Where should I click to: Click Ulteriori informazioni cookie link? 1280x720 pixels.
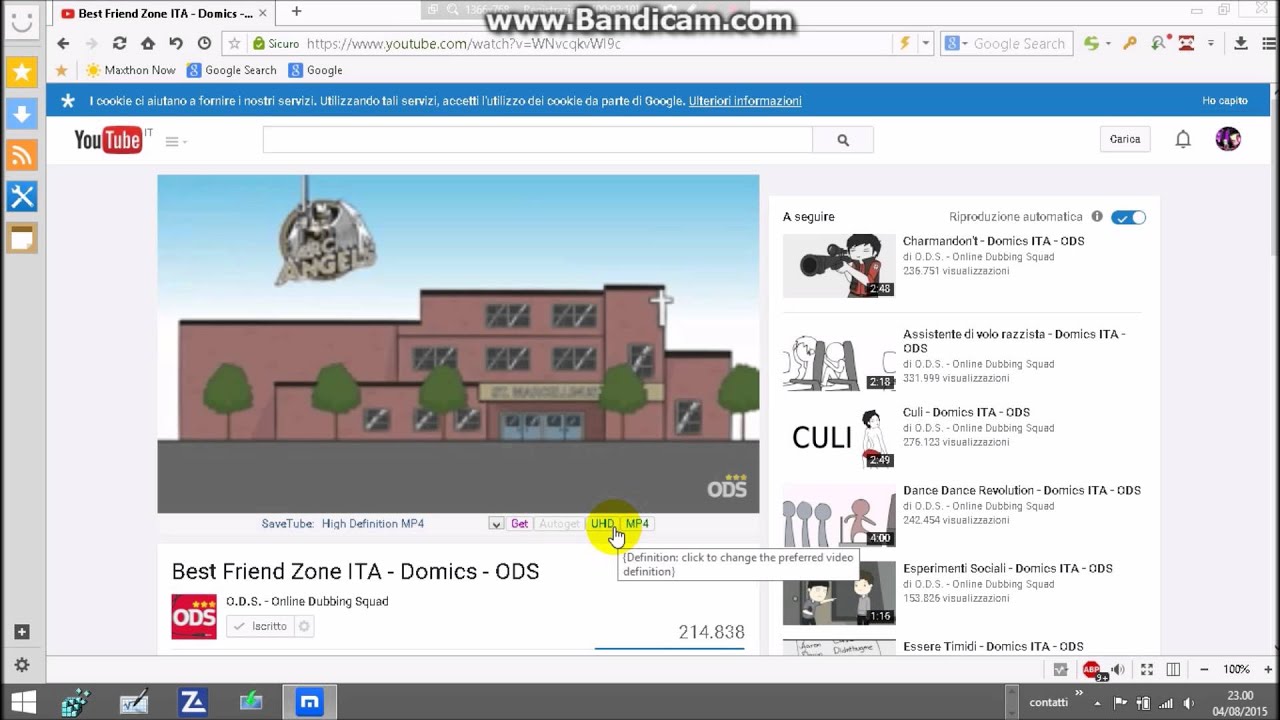pyautogui.click(x=745, y=101)
